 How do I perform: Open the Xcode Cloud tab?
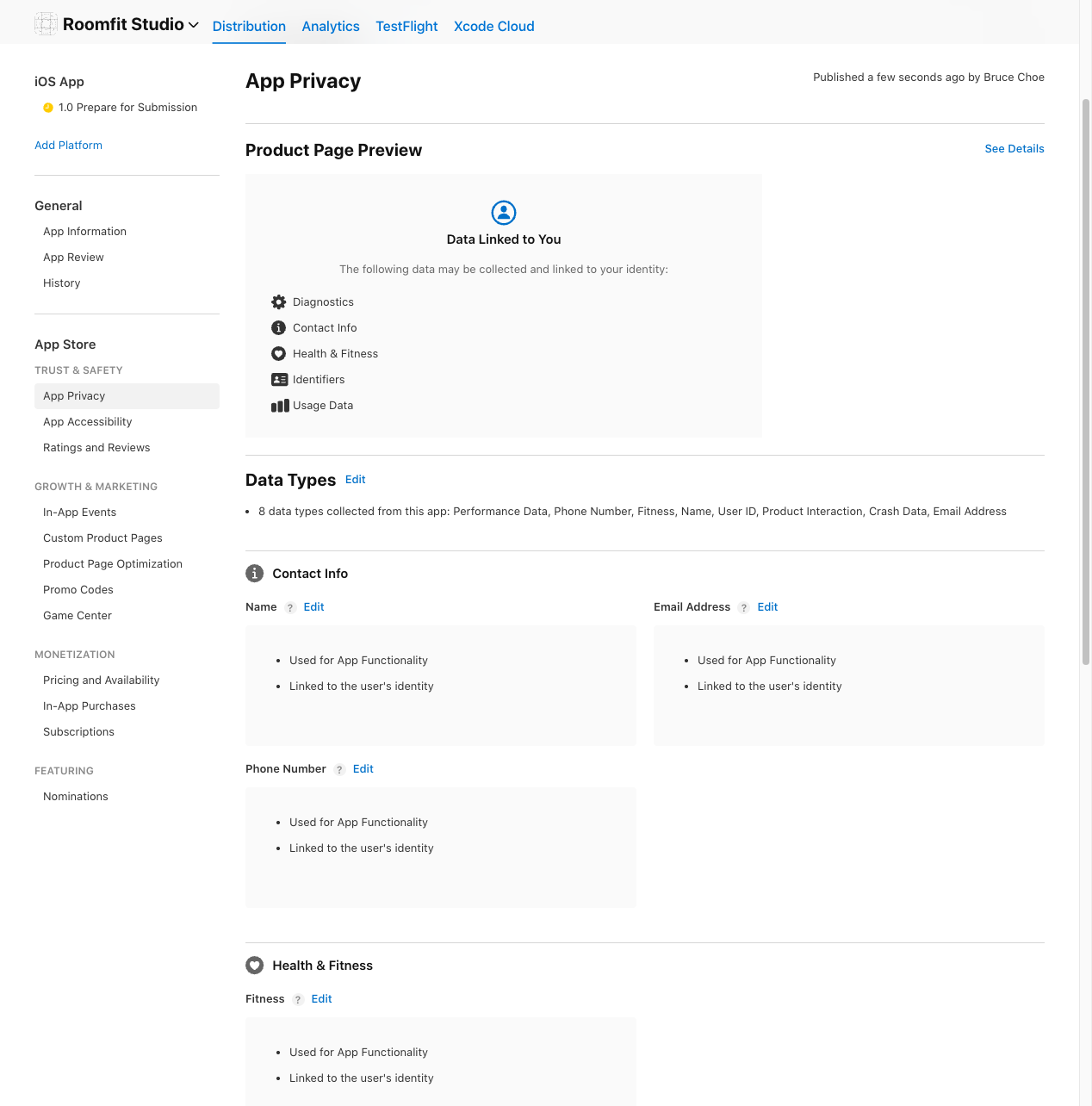pos(493,26)
